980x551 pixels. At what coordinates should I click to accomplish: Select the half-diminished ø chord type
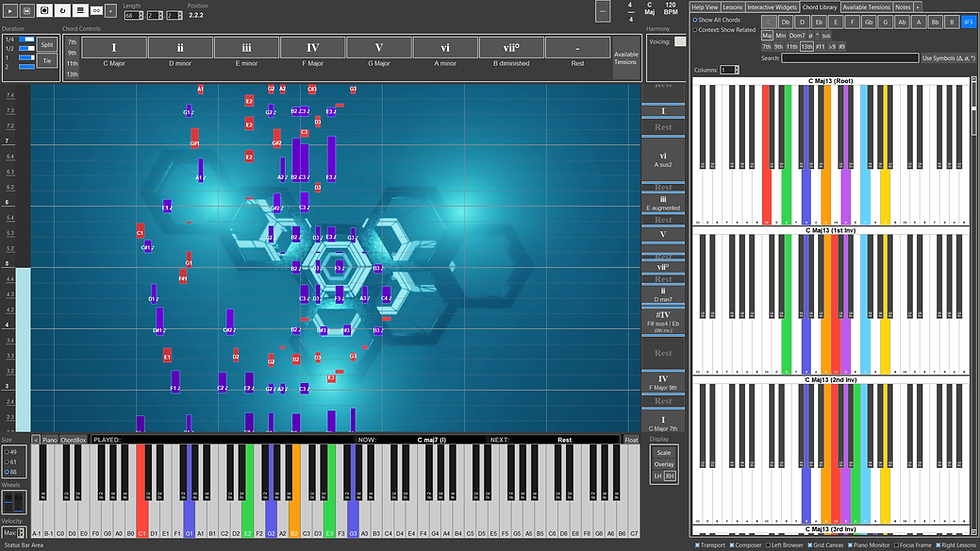coord(811,36)
